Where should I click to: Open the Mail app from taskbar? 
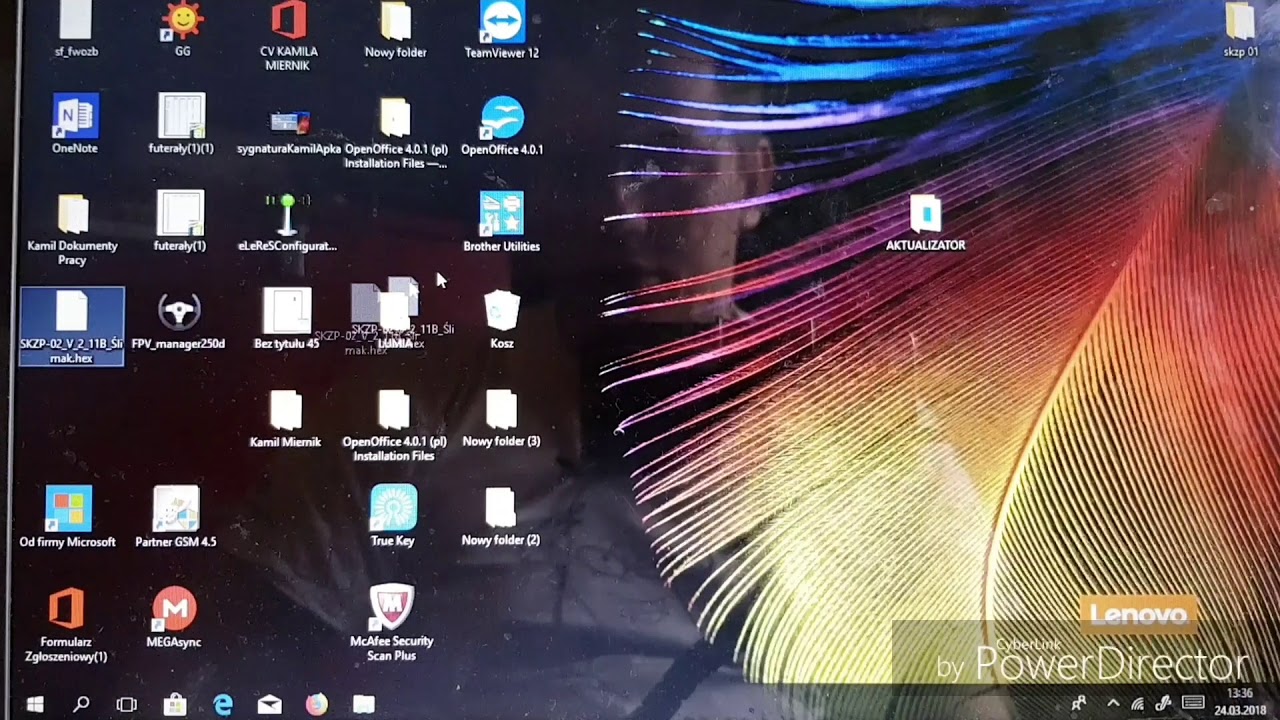tap(270, 704)
